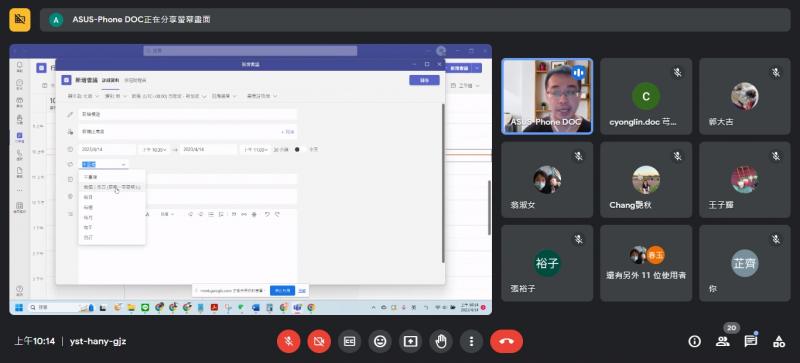Select the 張裕子 participant tile
The image size is (800, 363).
tap(547, 263)
